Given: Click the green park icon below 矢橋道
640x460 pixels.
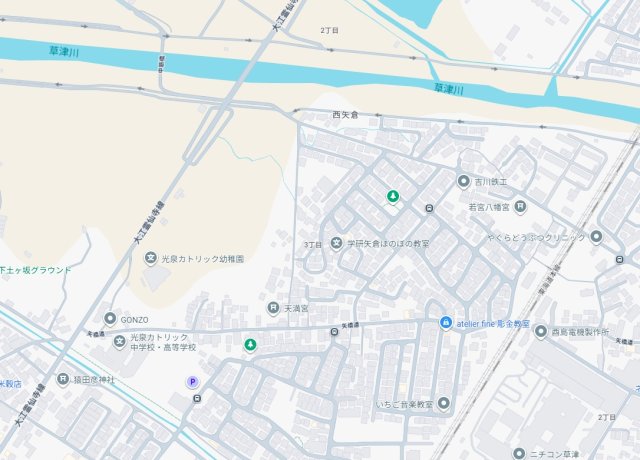Looking at the screenshot, I should tap(250, 345).
